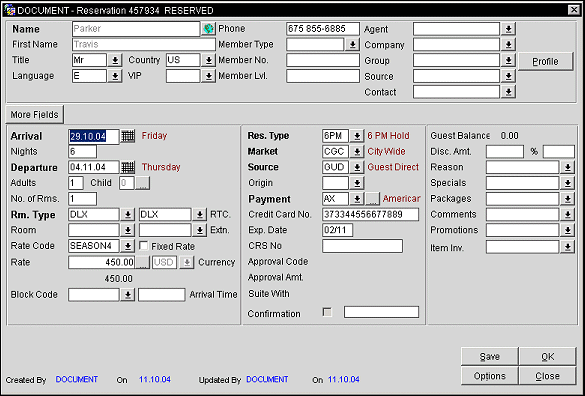Open the Contact dropdown arrow
The image size is (585, 396).
coord(508,92)
